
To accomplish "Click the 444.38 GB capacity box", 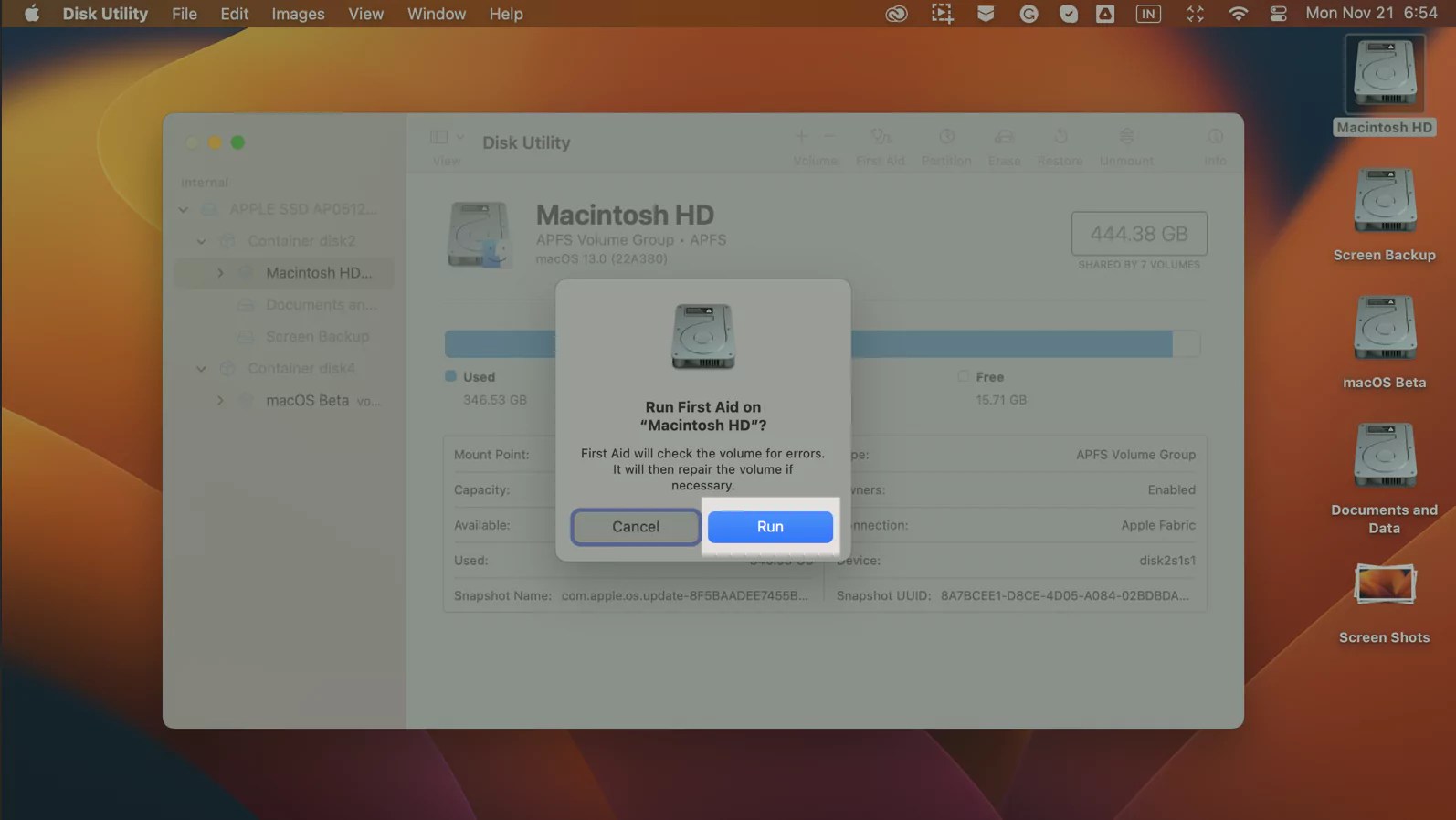I will tap(1139, 234).
